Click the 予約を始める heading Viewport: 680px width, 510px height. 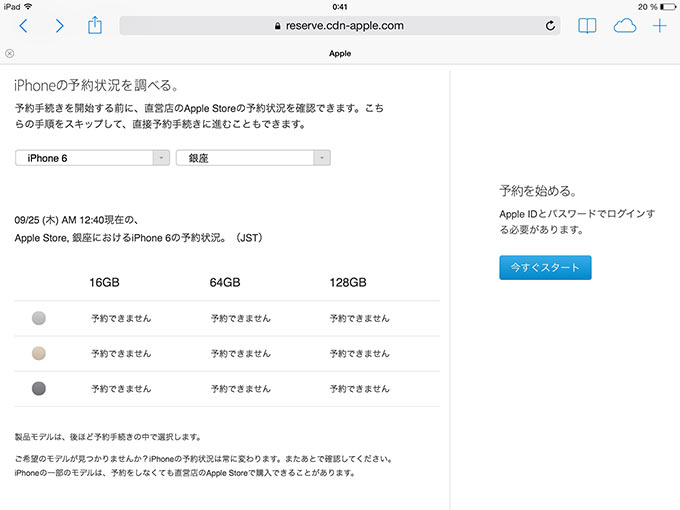pyautogui.click(x=538, y=191)
